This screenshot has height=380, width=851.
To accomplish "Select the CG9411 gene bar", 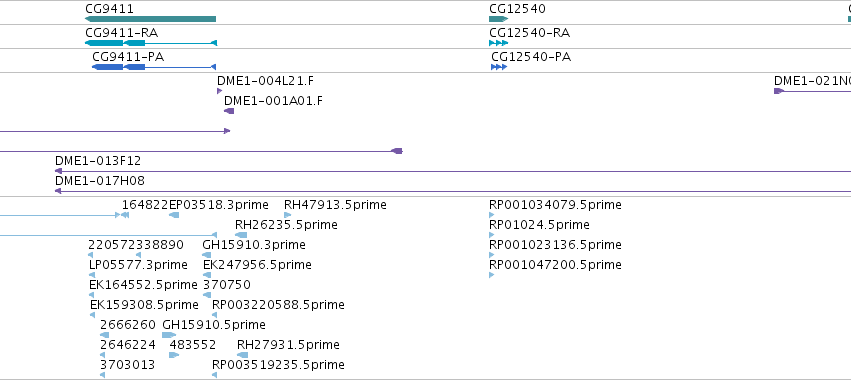I will point(150,19).
